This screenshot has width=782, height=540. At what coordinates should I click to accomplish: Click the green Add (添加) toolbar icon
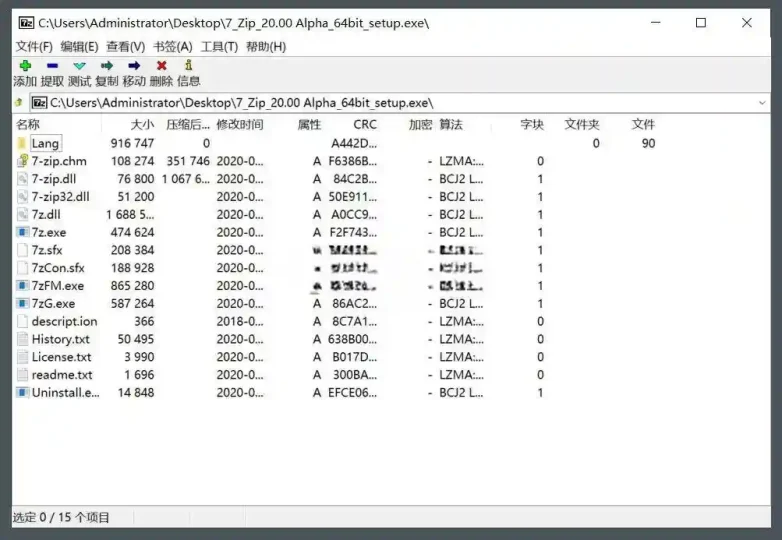25,65
